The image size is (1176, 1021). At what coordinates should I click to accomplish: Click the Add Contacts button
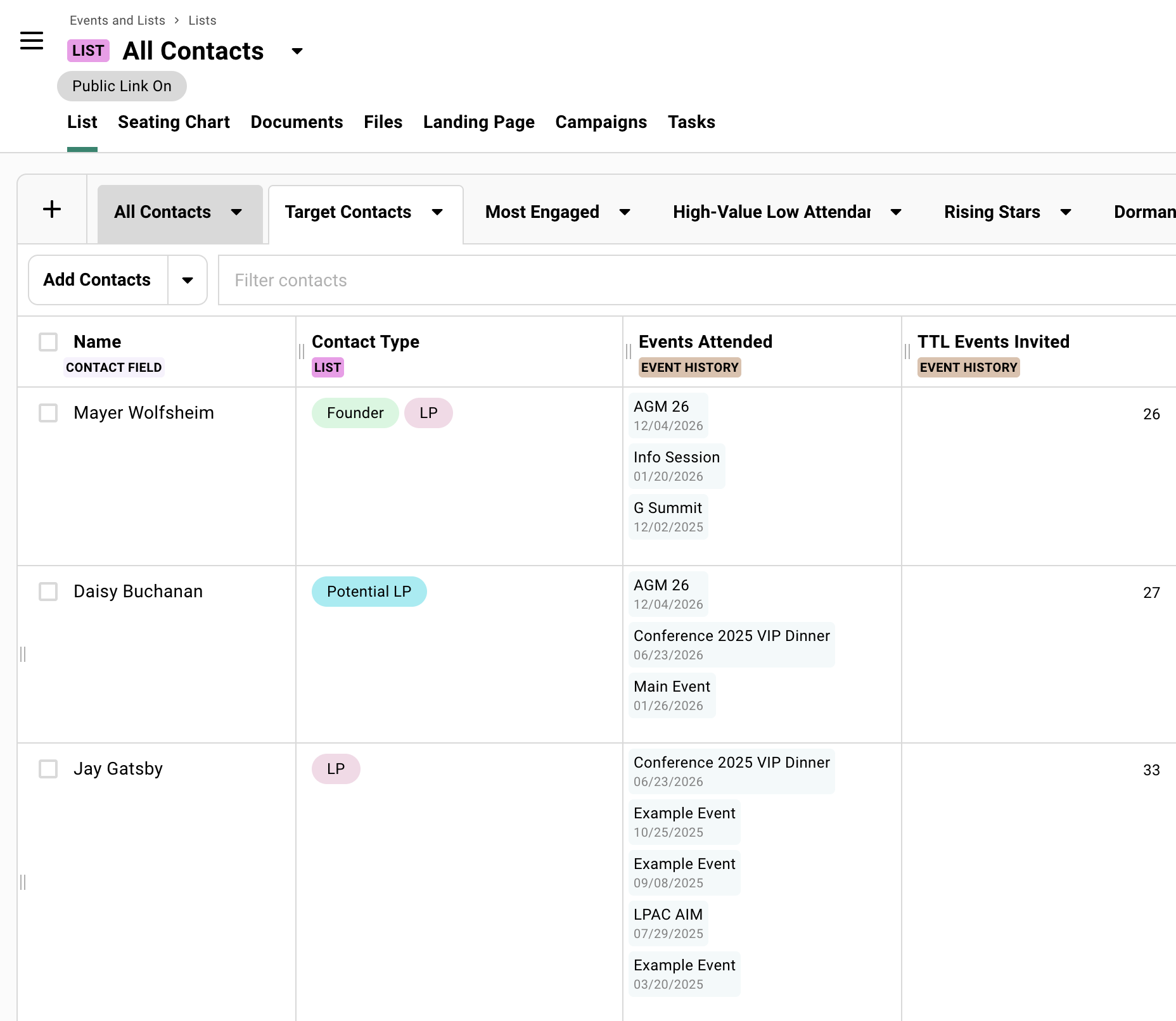pos(97,280)
